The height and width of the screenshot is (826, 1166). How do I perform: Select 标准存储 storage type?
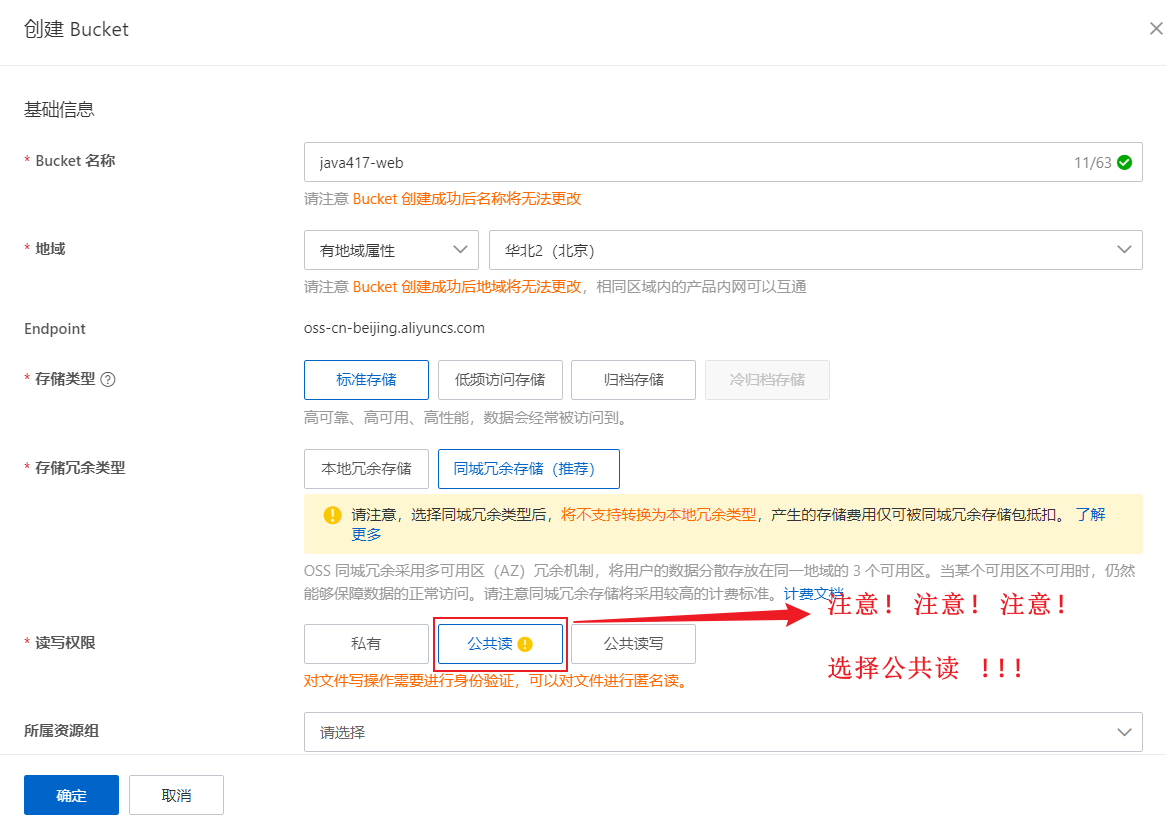tap(366, 380)
